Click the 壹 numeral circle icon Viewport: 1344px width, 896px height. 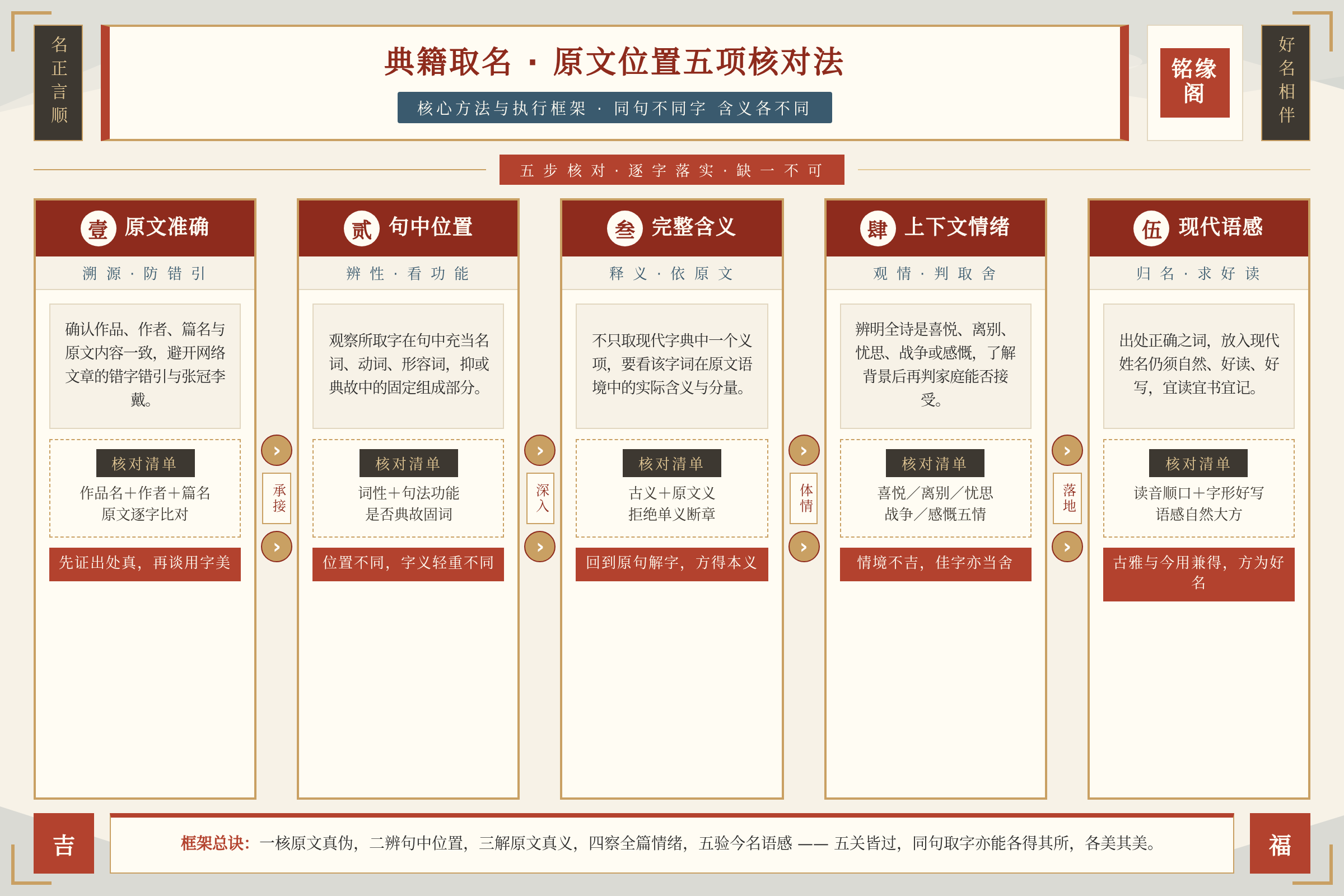coord(99,228)
